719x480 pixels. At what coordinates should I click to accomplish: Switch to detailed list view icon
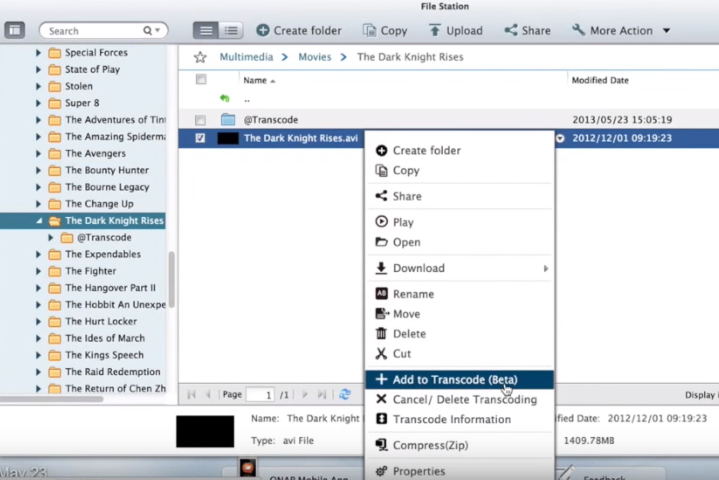(x=231, y=31)
